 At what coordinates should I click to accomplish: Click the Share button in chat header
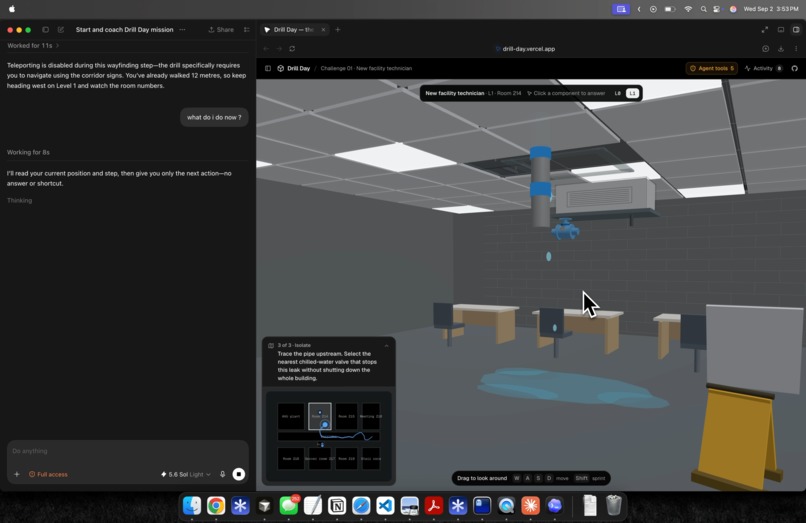point(221,30)
